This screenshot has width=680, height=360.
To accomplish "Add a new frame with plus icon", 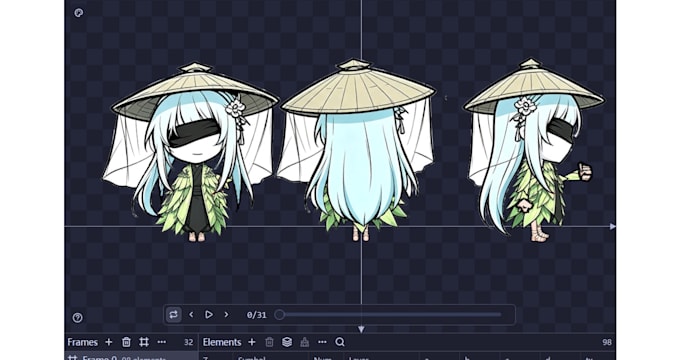I will tap(109, 342).
